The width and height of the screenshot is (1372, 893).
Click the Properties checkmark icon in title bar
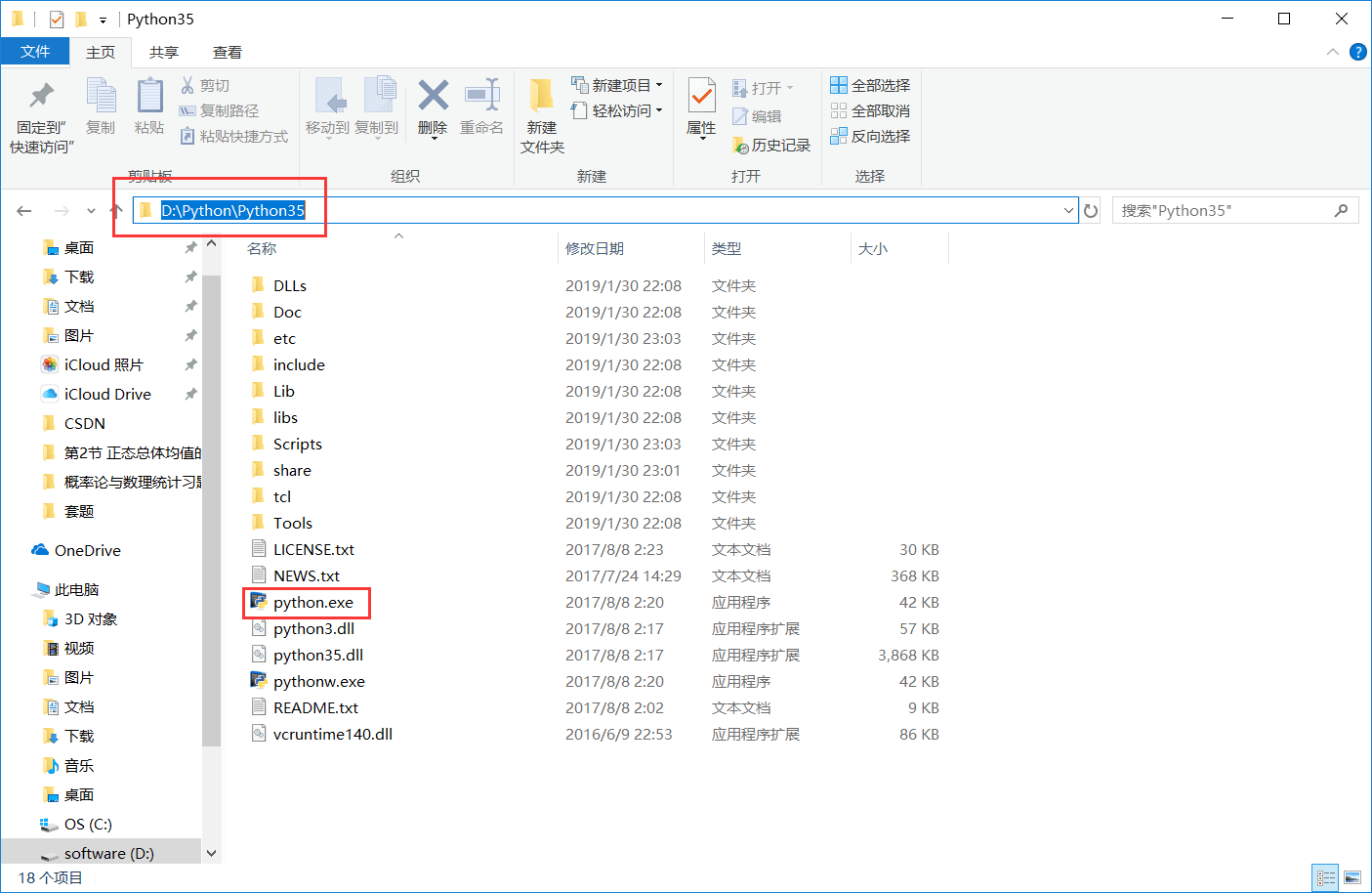point(57,19)
